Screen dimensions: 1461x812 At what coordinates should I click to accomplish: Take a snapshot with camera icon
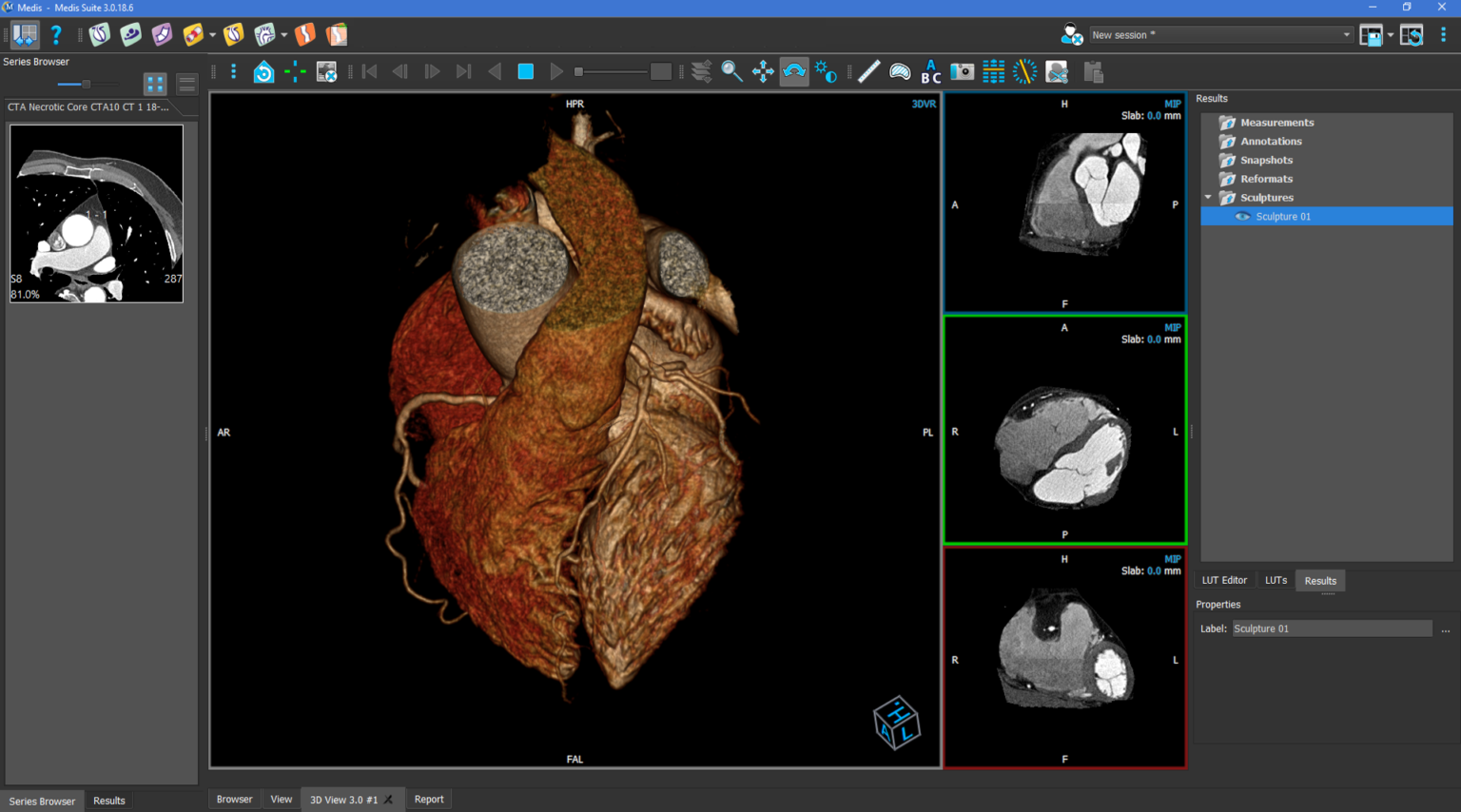[x=962, y=71]
